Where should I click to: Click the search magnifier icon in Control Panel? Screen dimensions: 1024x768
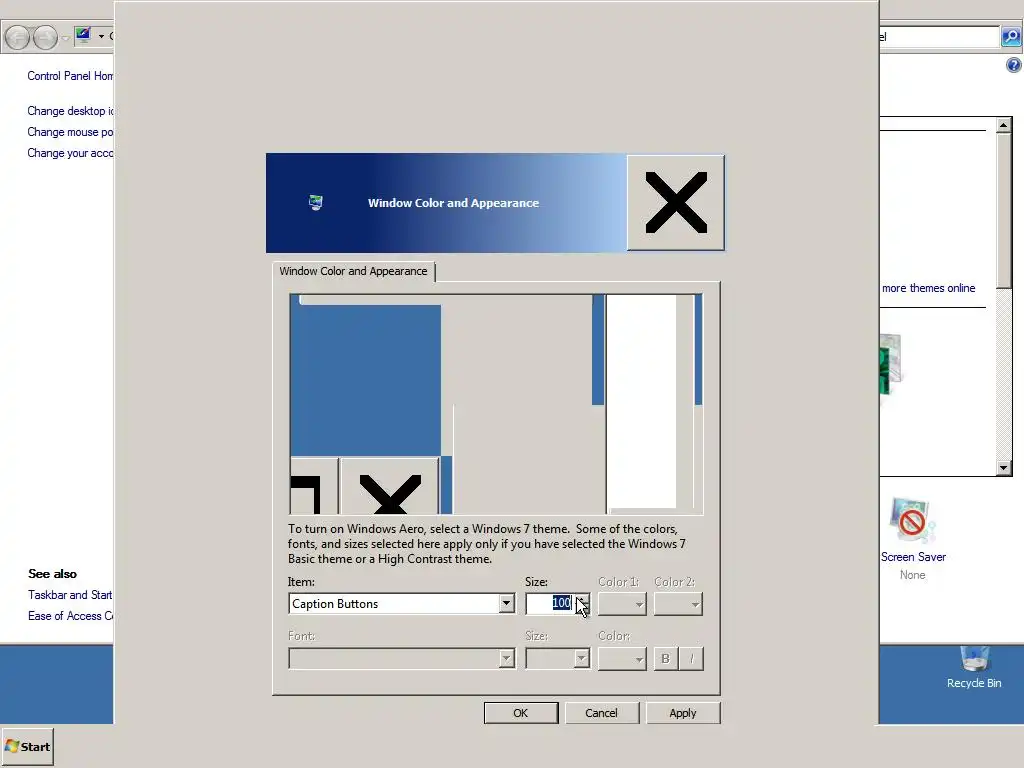click(x=1010, y=37)
